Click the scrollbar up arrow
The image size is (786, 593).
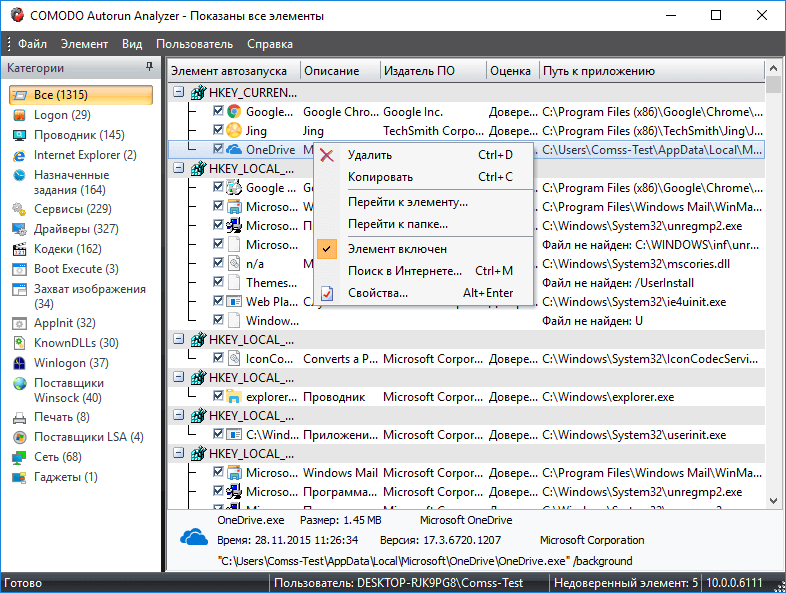point(773,69)
